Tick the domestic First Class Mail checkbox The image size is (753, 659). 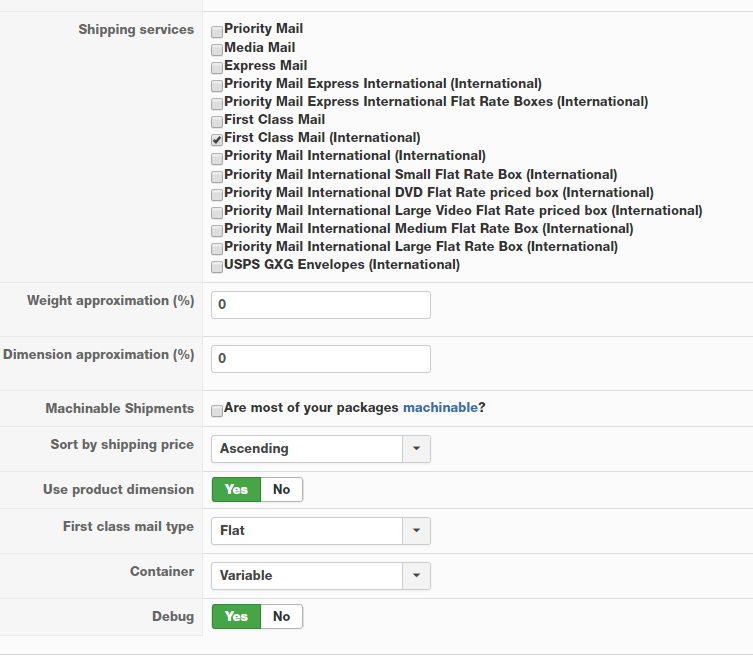coord(217,122)
